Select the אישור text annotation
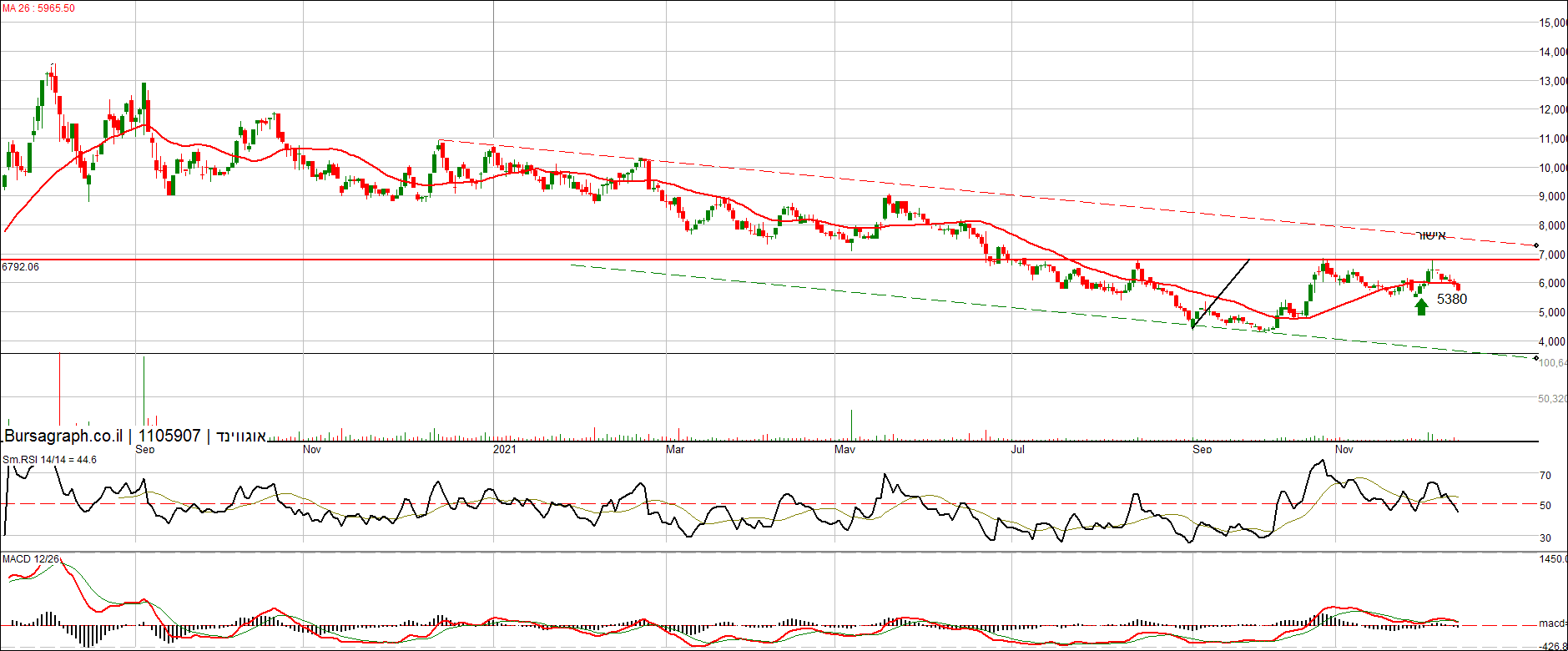Screen dimensions: 1568x651 click(x=1432, y=236)
